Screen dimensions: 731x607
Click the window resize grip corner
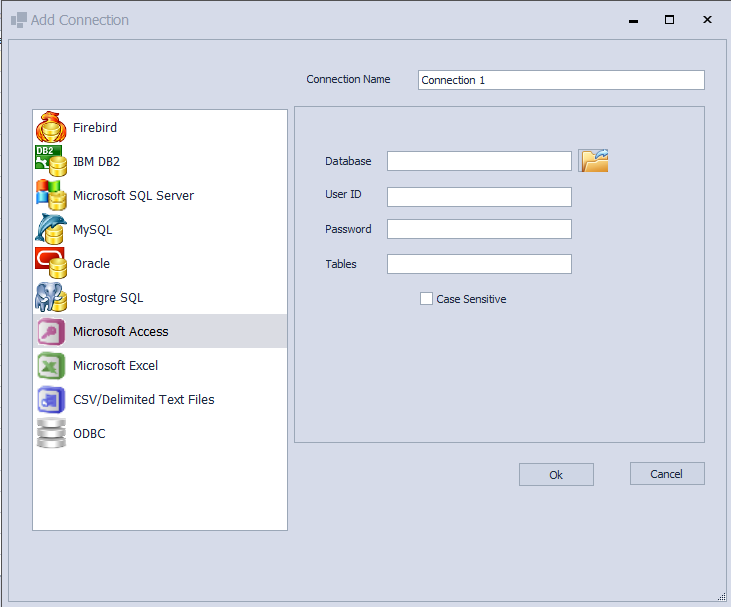pos(722,597)
